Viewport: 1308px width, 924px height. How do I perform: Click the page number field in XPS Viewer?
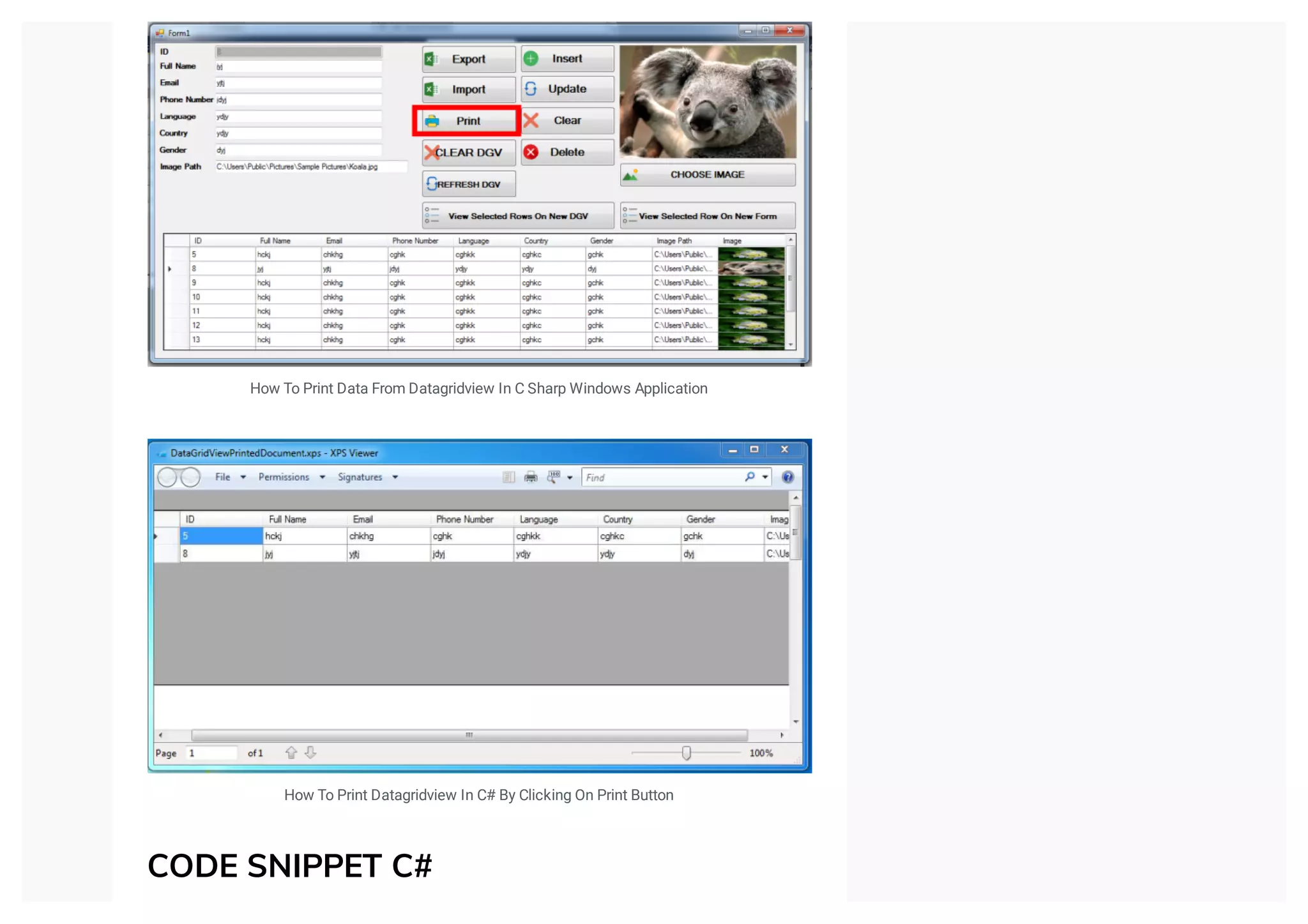(211, 754)
